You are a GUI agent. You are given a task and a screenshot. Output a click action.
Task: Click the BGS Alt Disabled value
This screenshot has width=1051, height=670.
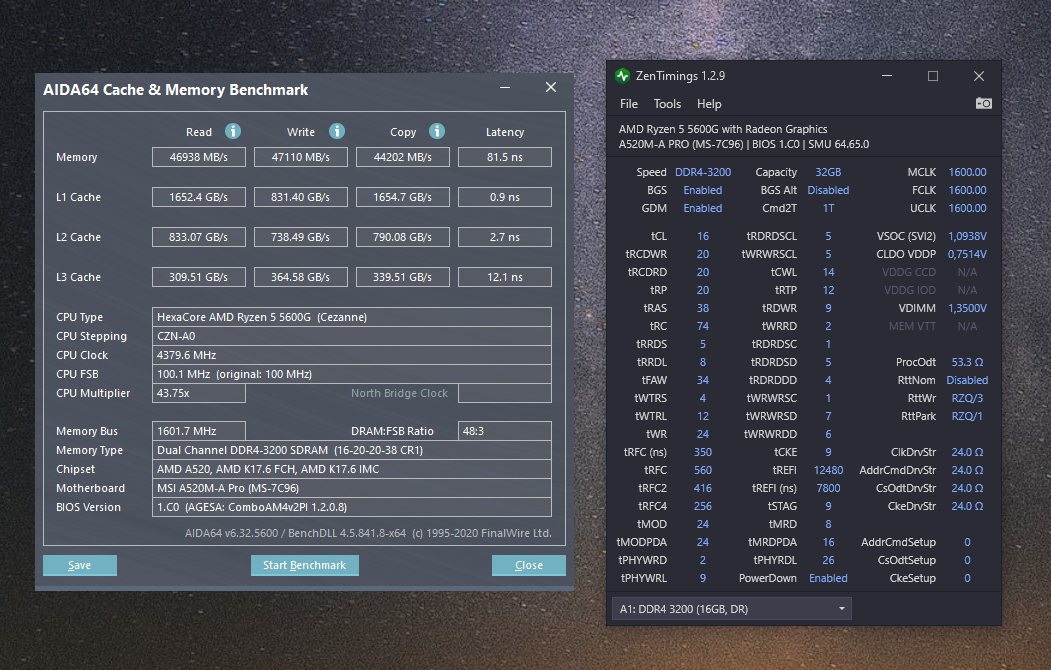[x=828, y=190]
